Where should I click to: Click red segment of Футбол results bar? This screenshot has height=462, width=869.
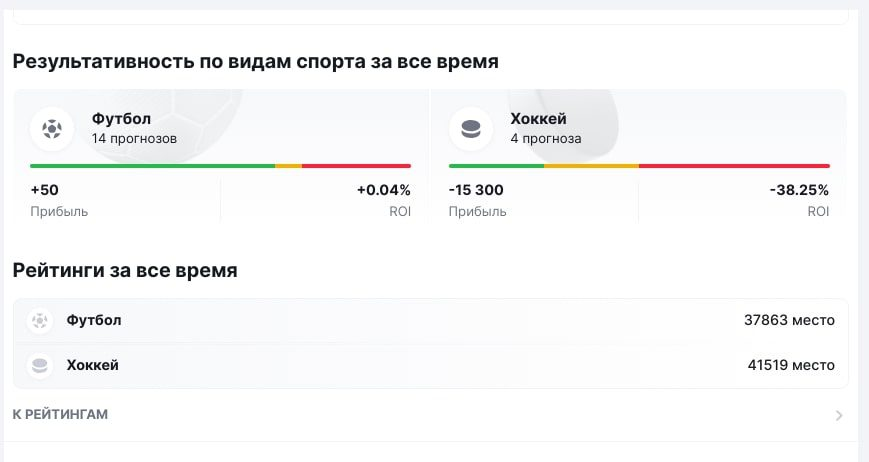pos(356,166)
